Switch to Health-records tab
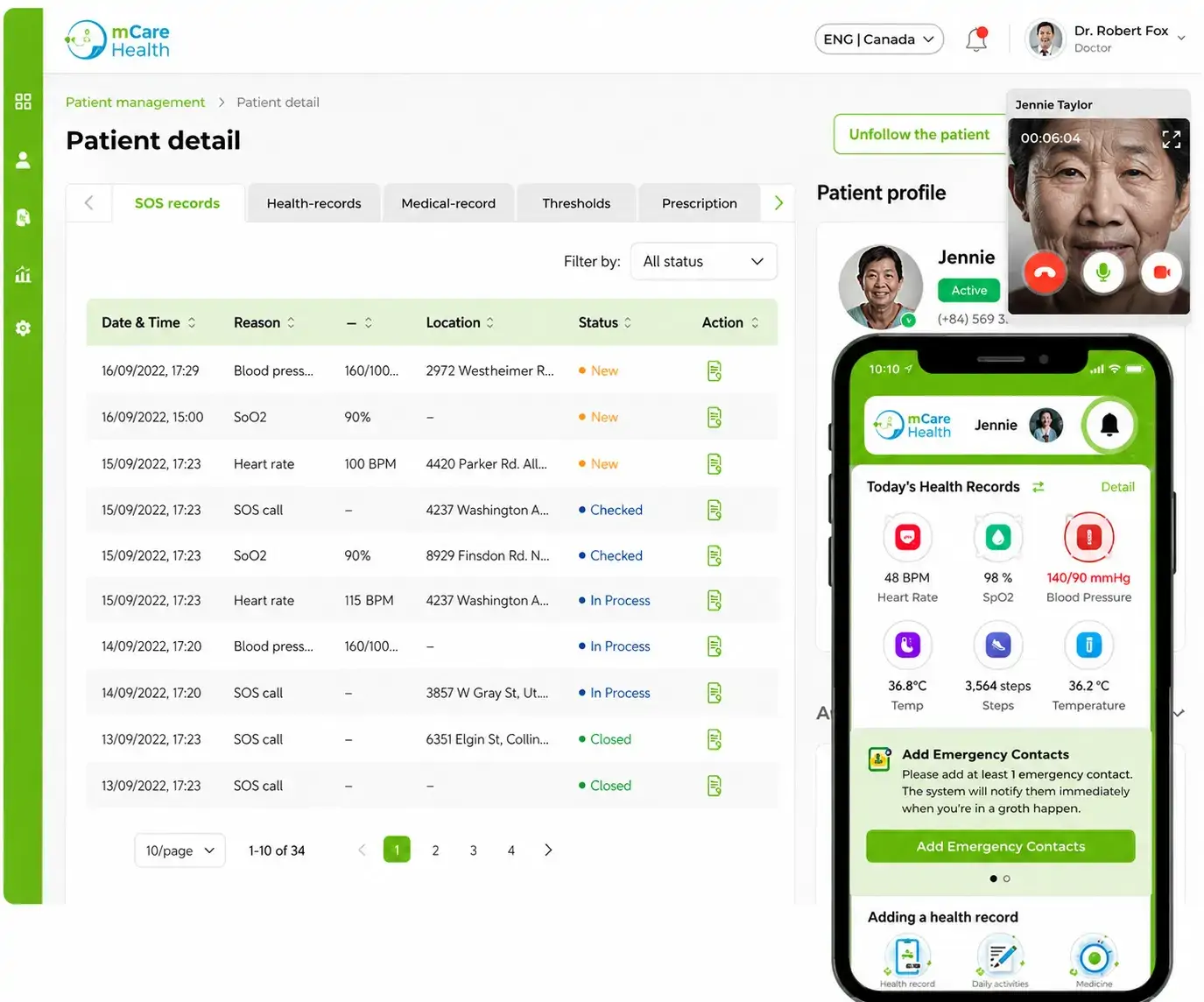This screenshot has height=1002, width=1204. point(313,203)
